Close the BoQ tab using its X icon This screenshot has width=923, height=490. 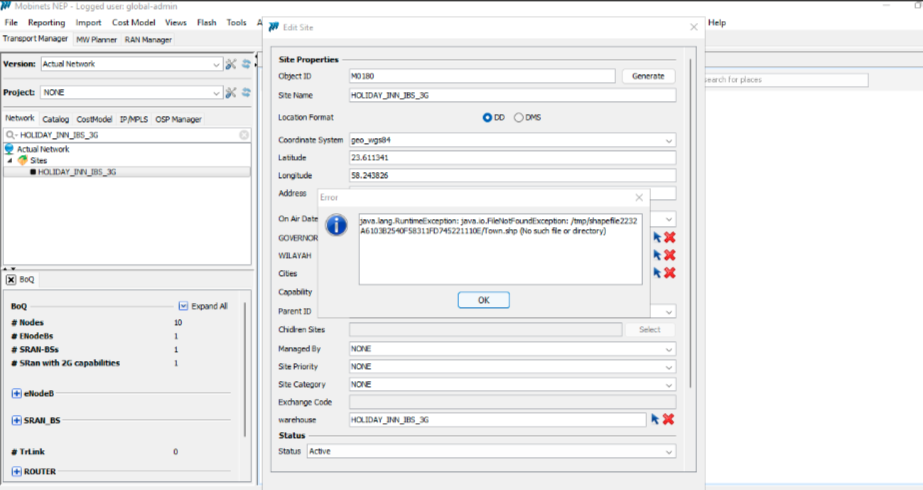coord(11,280)
